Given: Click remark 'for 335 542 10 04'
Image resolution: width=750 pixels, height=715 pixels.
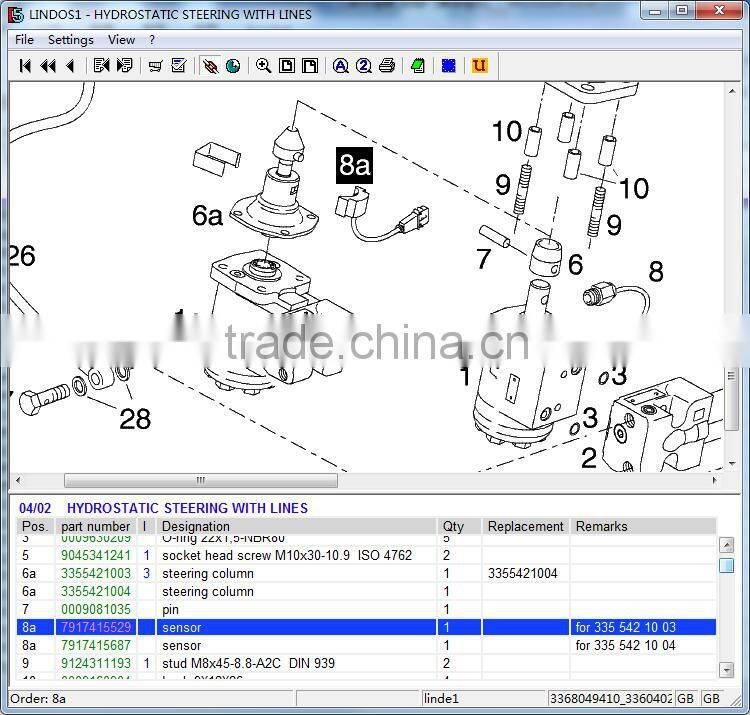Looking at the screenshot, I should [625, 646].
